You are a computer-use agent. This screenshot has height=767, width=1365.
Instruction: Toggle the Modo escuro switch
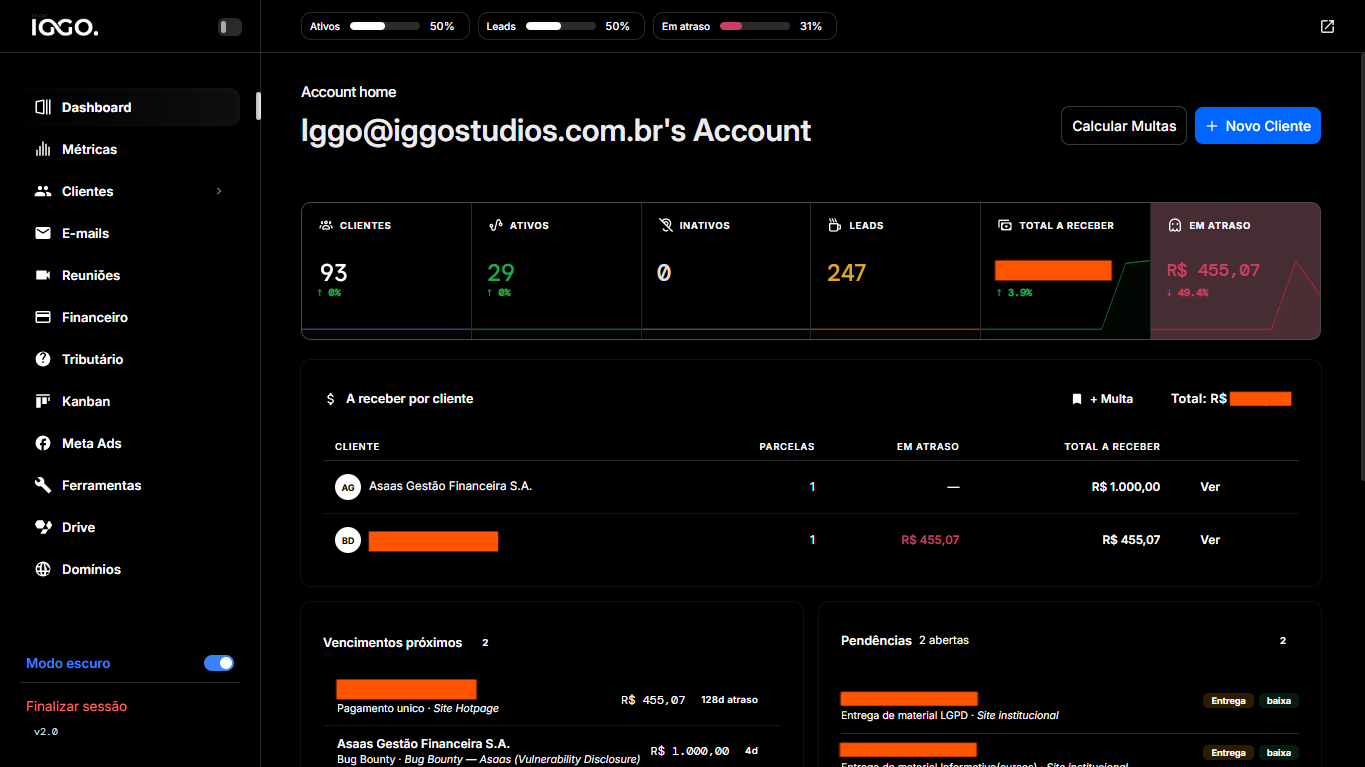click(219, 663)
